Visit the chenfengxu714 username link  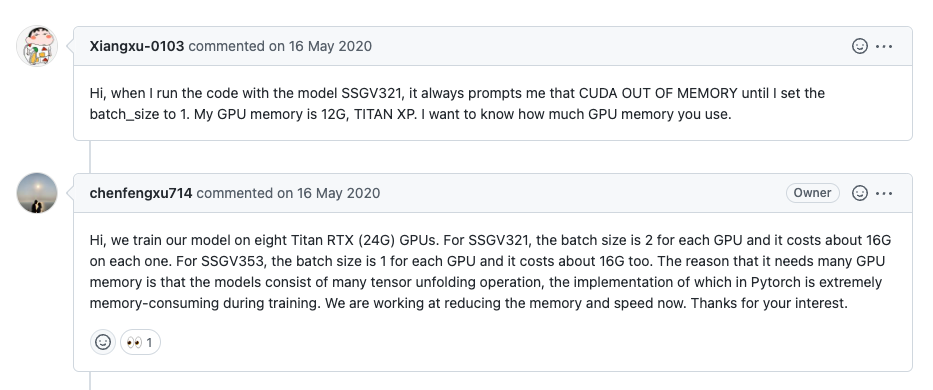pyautogui.click(x=141, y=194)
